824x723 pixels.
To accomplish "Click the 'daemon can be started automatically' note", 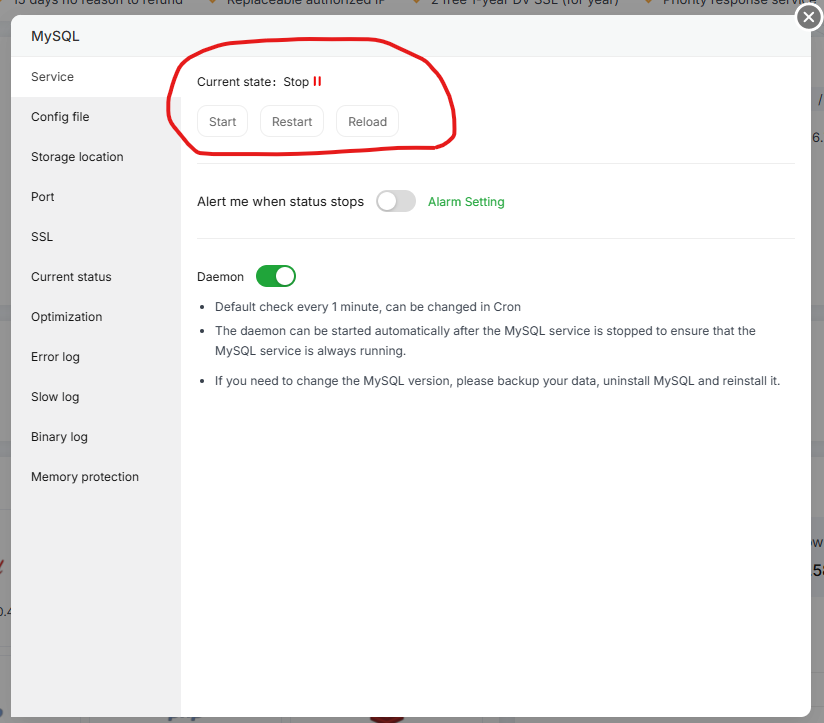I will [485, 341].
